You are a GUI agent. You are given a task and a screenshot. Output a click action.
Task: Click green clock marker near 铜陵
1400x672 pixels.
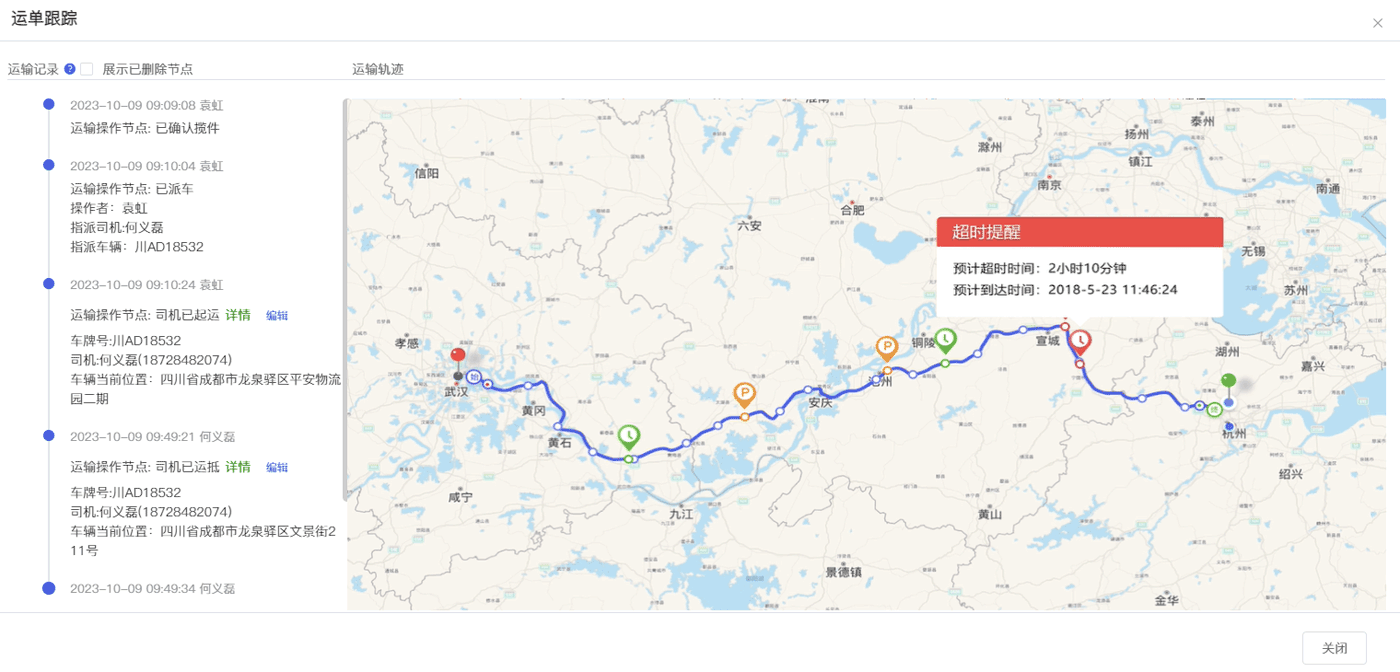point(945,341)
